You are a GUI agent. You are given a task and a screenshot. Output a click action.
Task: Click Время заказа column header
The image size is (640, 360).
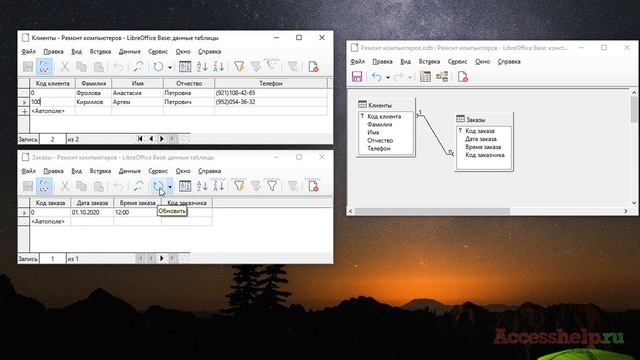[x=138, y=203]
